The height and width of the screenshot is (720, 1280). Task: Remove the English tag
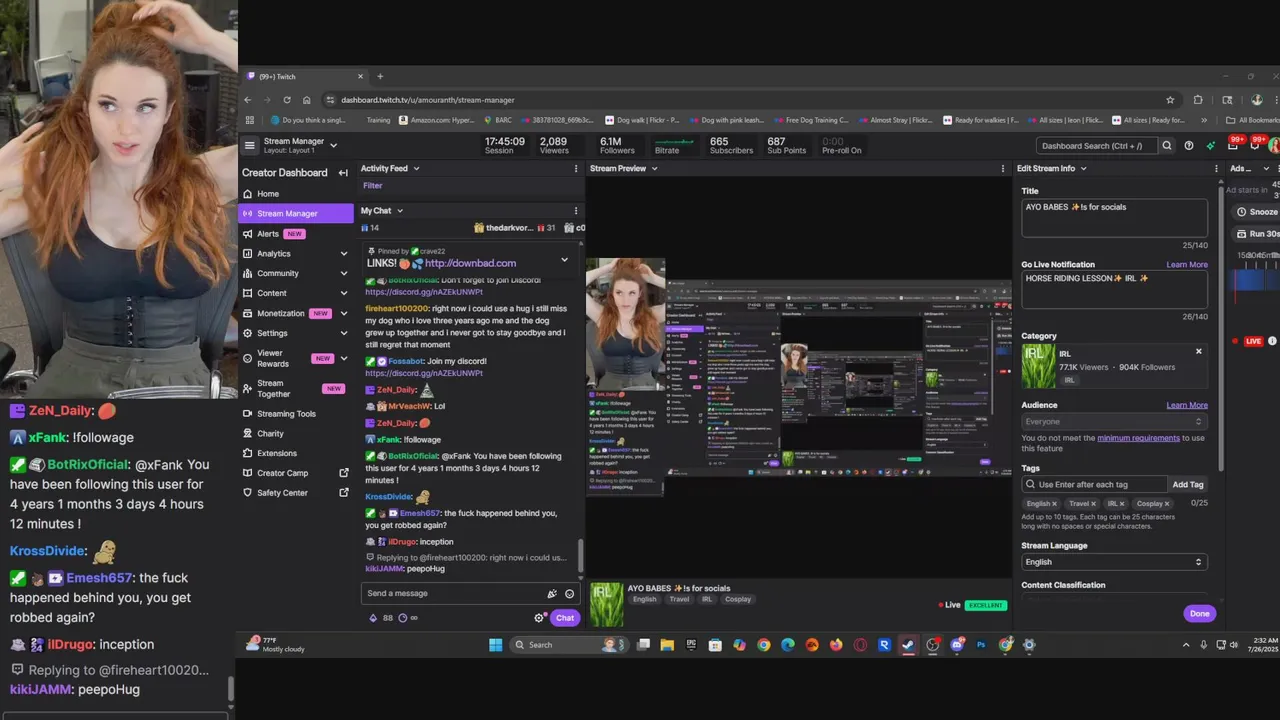click(x=1054, y=504)
